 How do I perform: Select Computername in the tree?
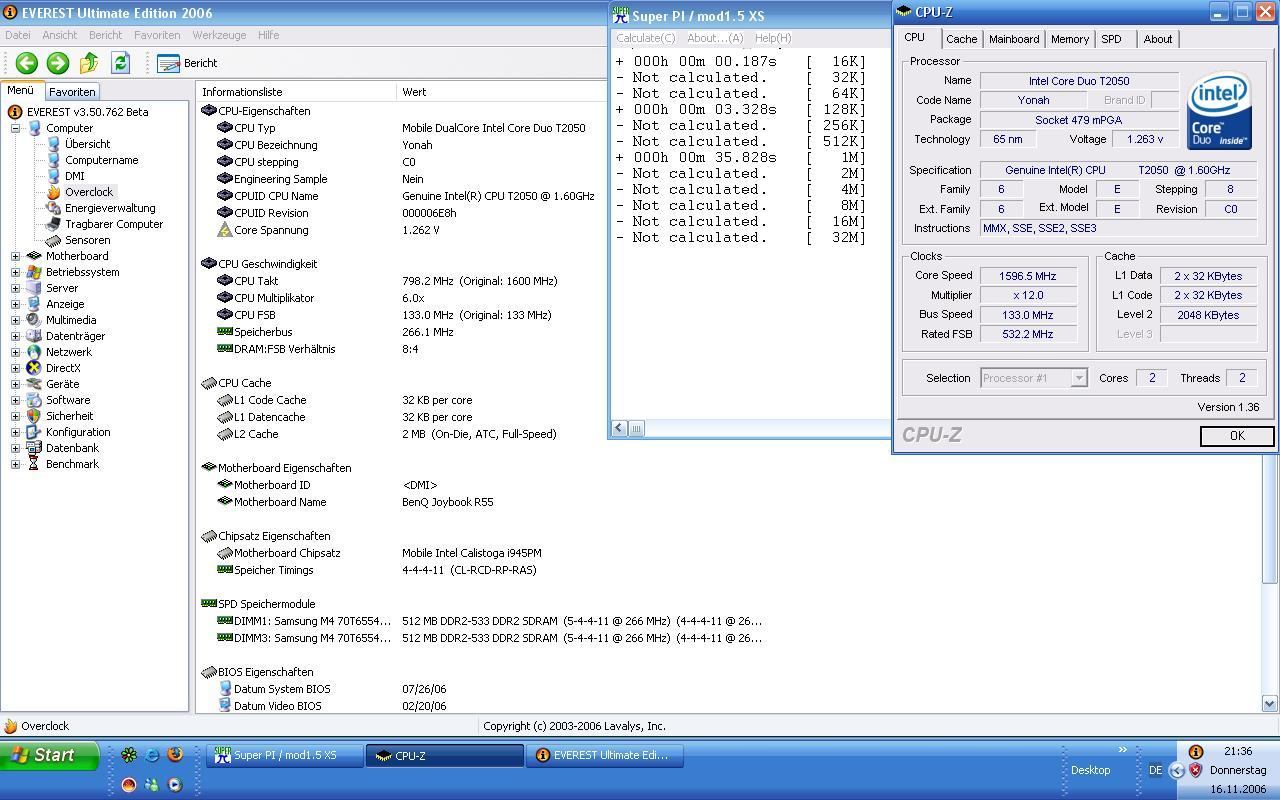[x=101, y=160]
